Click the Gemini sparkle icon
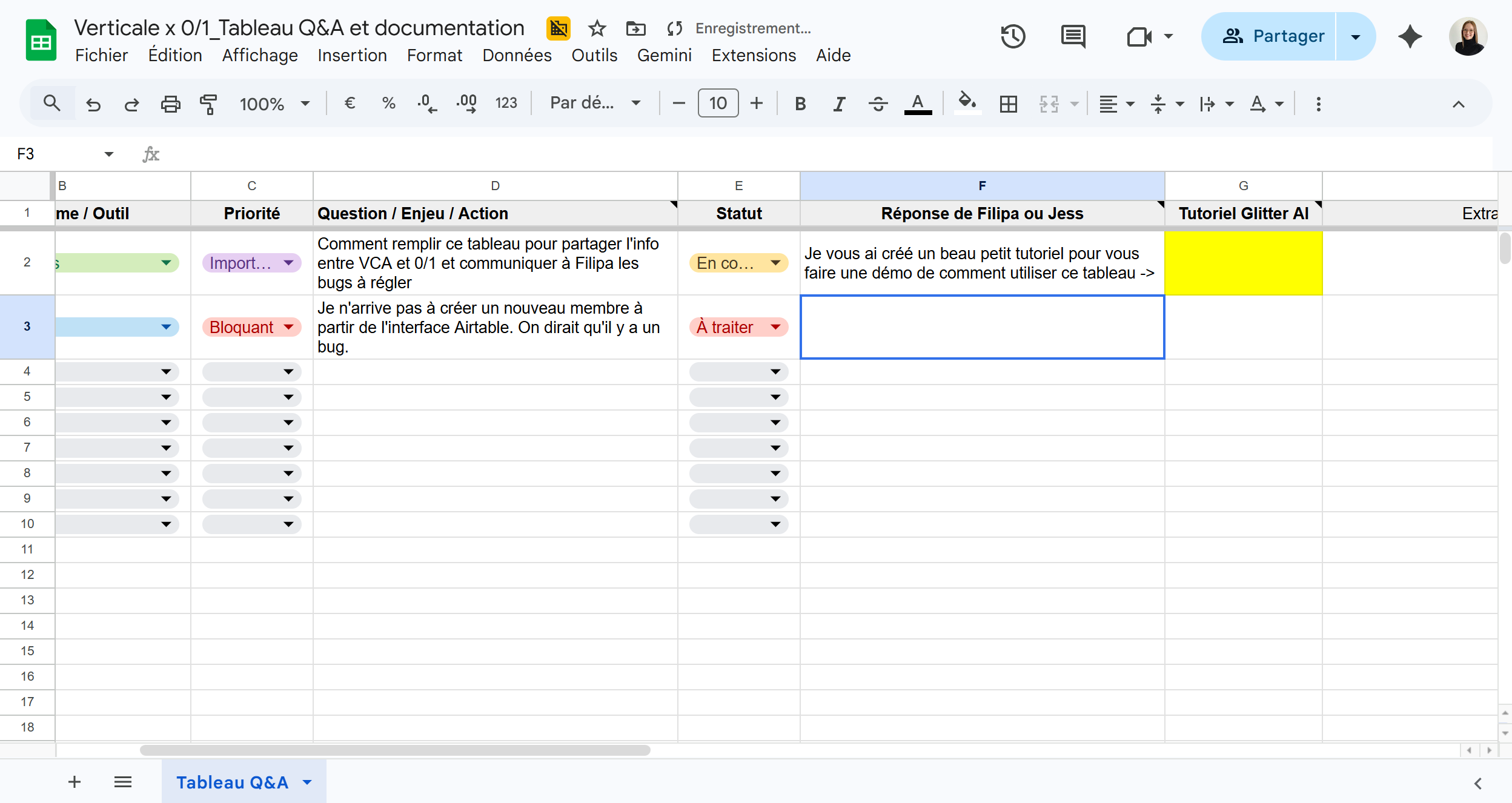 tap(1410, 36)
